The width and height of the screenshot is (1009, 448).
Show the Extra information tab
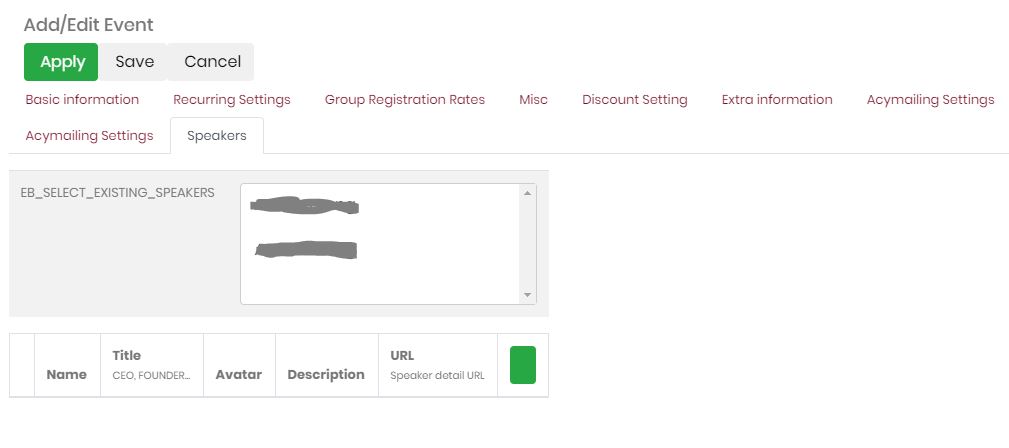pyautogui.click(x=777, y=100)
